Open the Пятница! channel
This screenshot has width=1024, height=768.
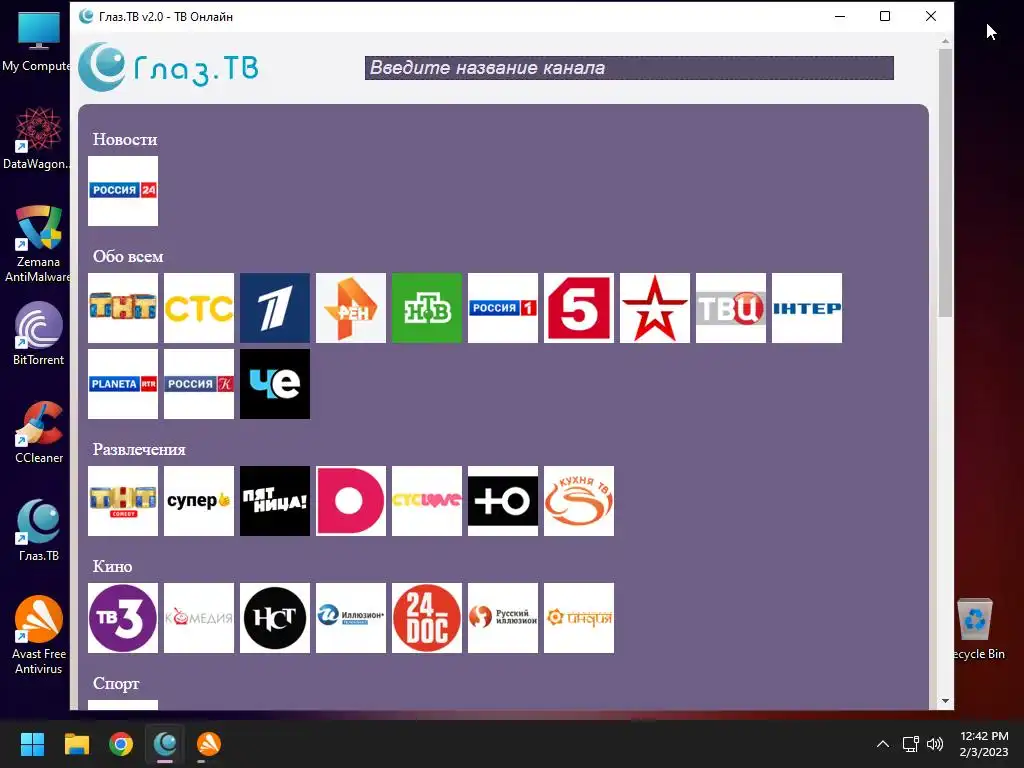(275, 501)
